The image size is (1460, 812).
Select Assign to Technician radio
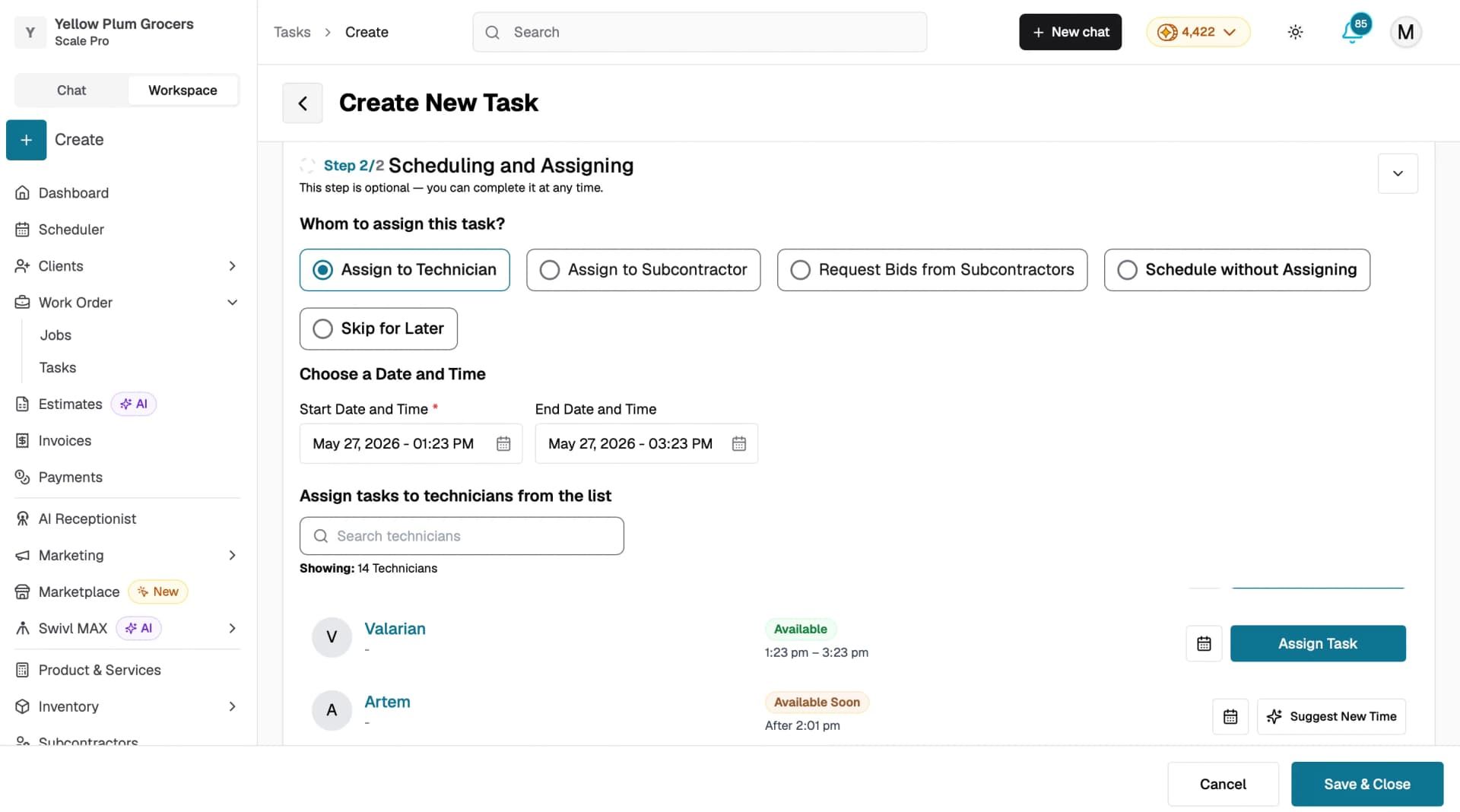405,270
